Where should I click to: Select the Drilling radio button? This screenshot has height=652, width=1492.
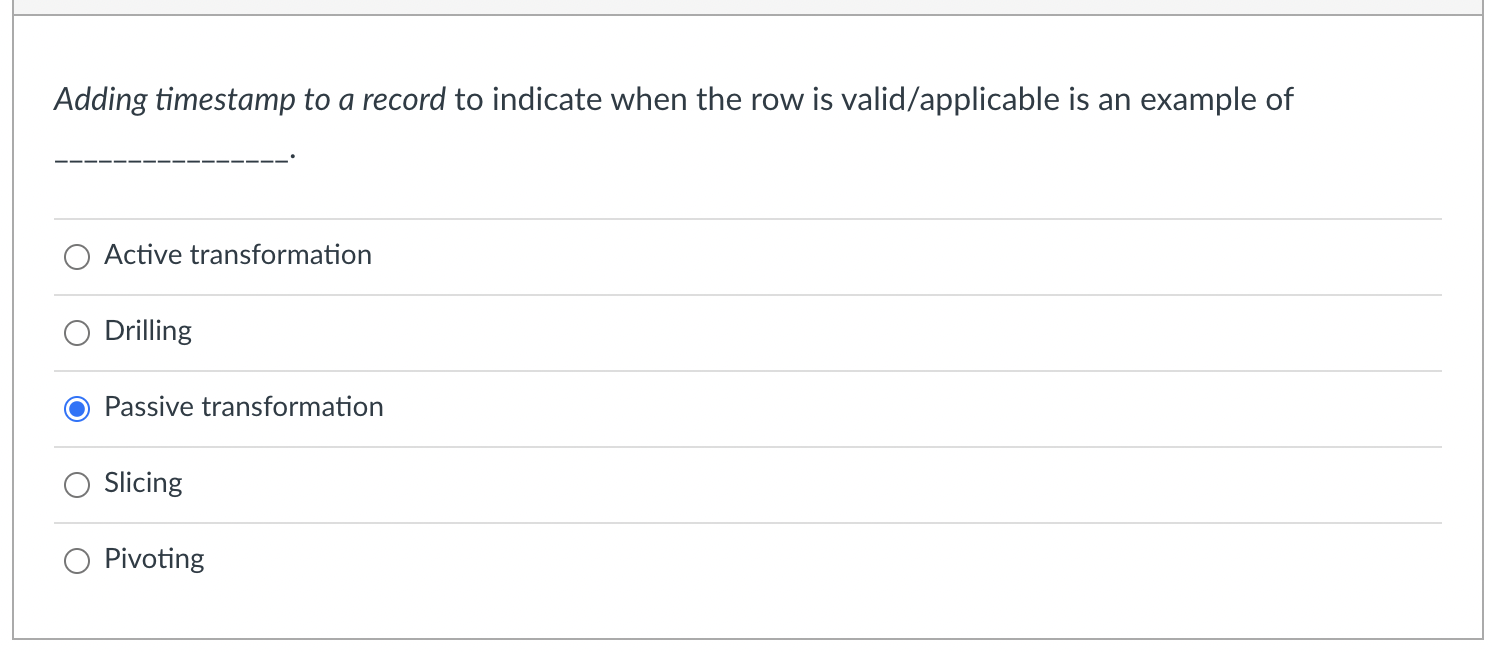pyautogui.click(x=77, y=332)
